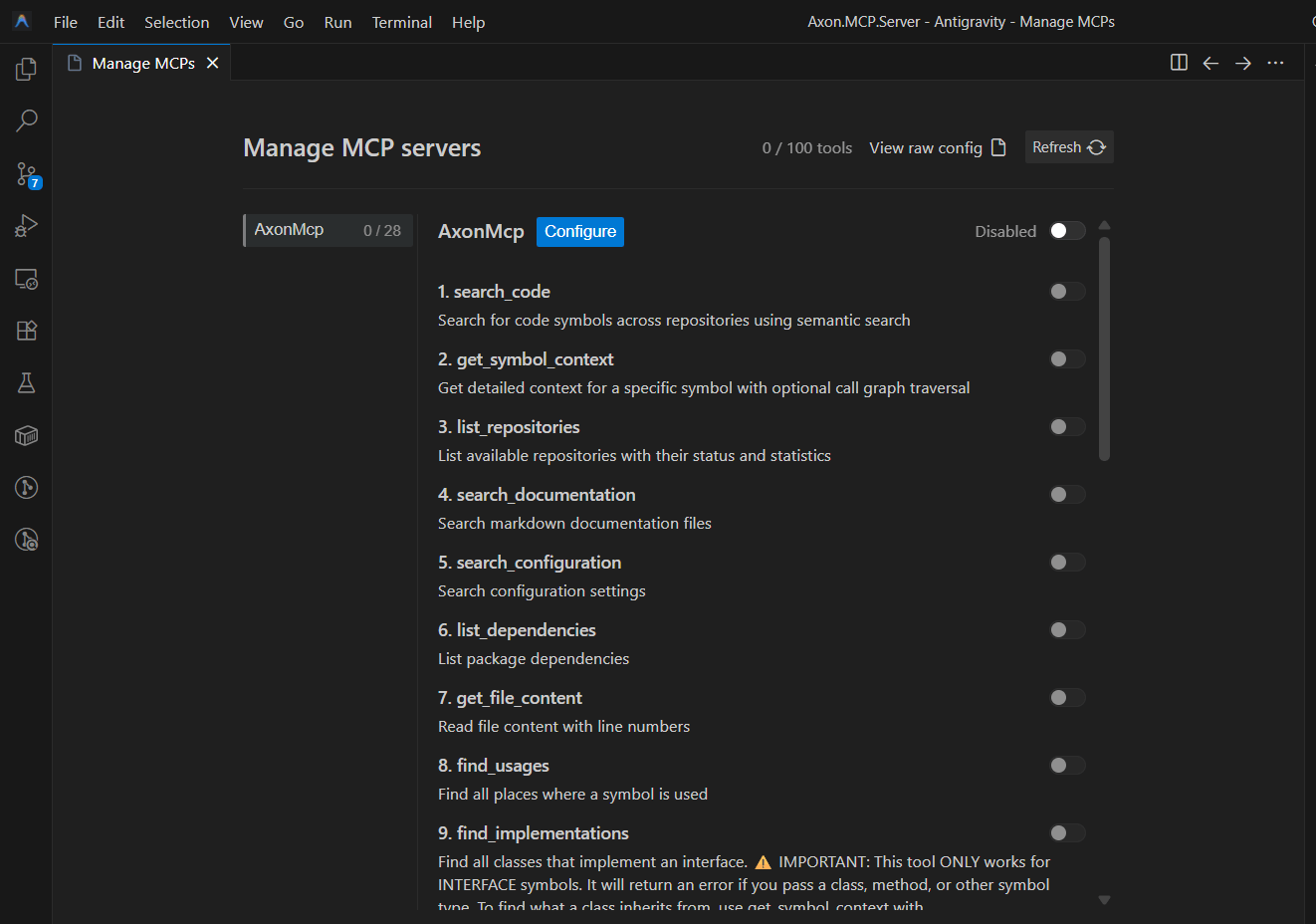Enable the find_usages tool toggle
Screen dimensions: 1316x924
point(1067,766)
